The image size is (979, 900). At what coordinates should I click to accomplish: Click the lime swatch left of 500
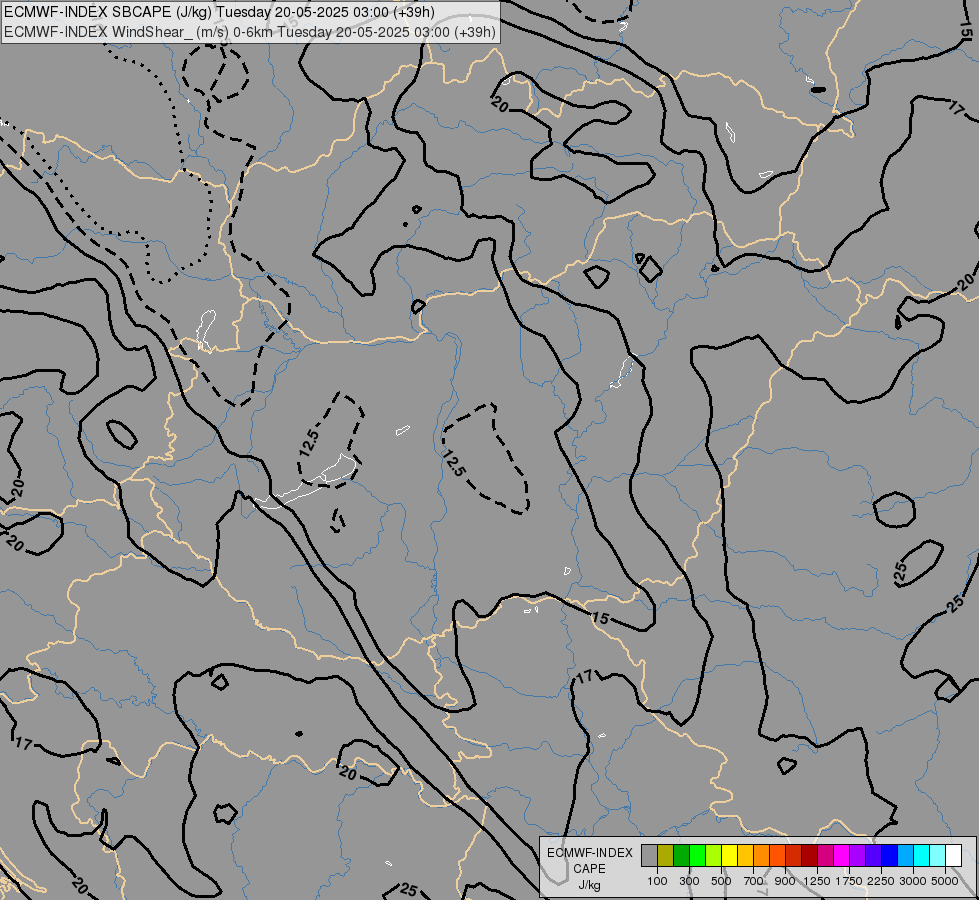(714, 855)
